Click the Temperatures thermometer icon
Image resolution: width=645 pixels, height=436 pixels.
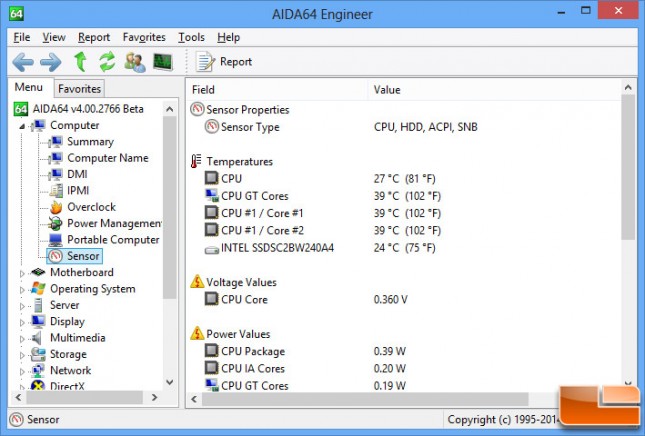[197, 161]
